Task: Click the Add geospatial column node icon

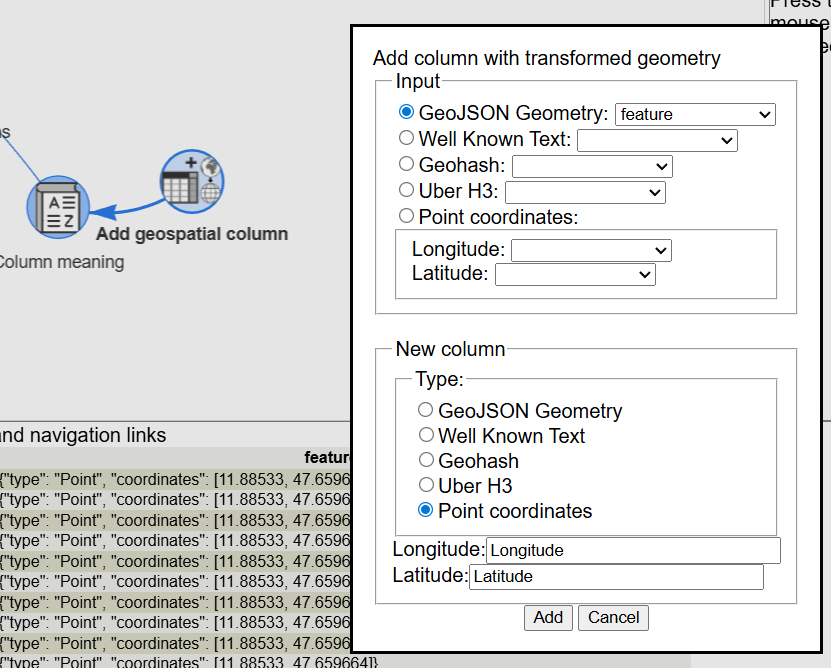Action: [x=192, y=180]
